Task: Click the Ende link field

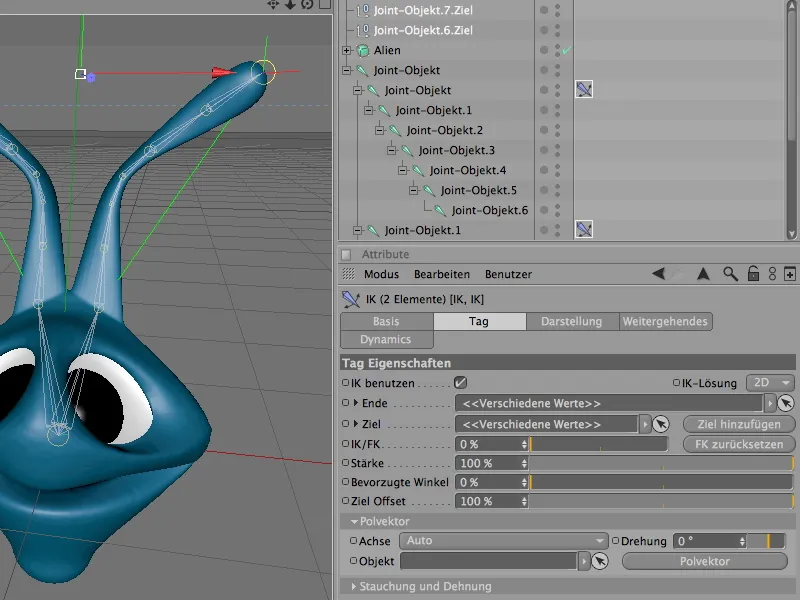Action: (609, 403)
